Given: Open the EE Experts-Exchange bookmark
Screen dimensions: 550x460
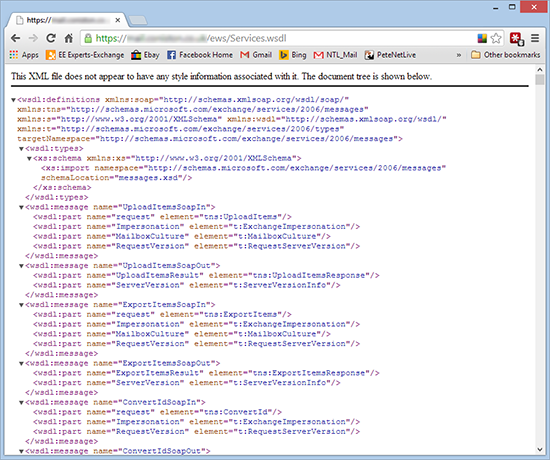Looking at the screenshot, I should pos(85,55).
